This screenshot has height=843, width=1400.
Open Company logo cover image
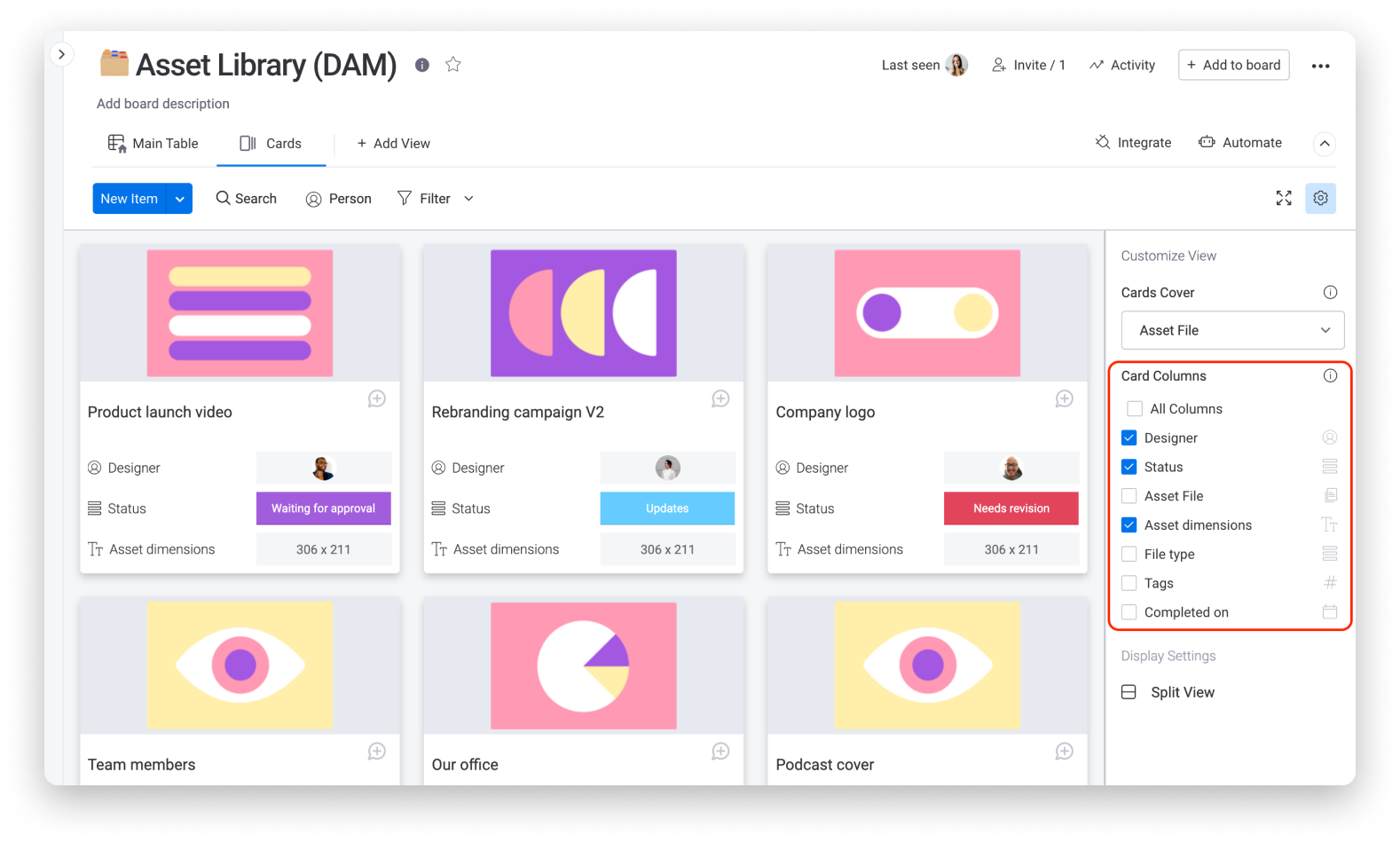tap(927, 313)
